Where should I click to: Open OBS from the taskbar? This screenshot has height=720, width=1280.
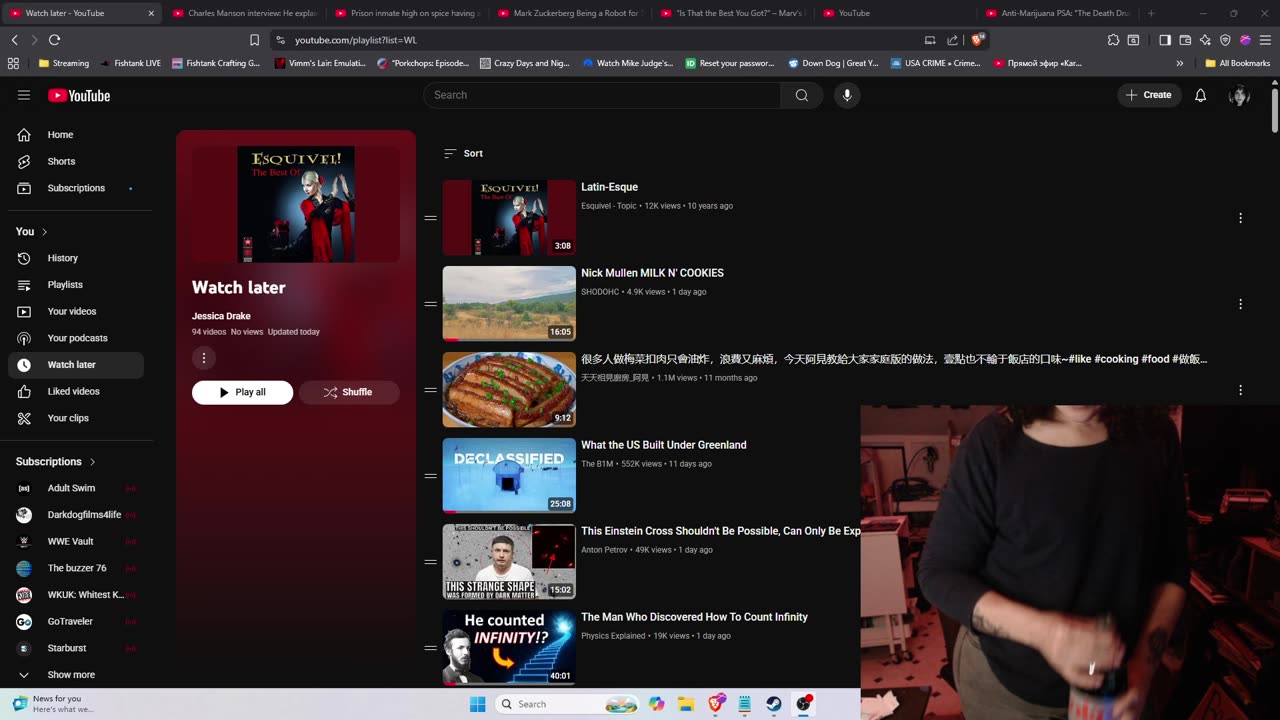tap(803, 704)
